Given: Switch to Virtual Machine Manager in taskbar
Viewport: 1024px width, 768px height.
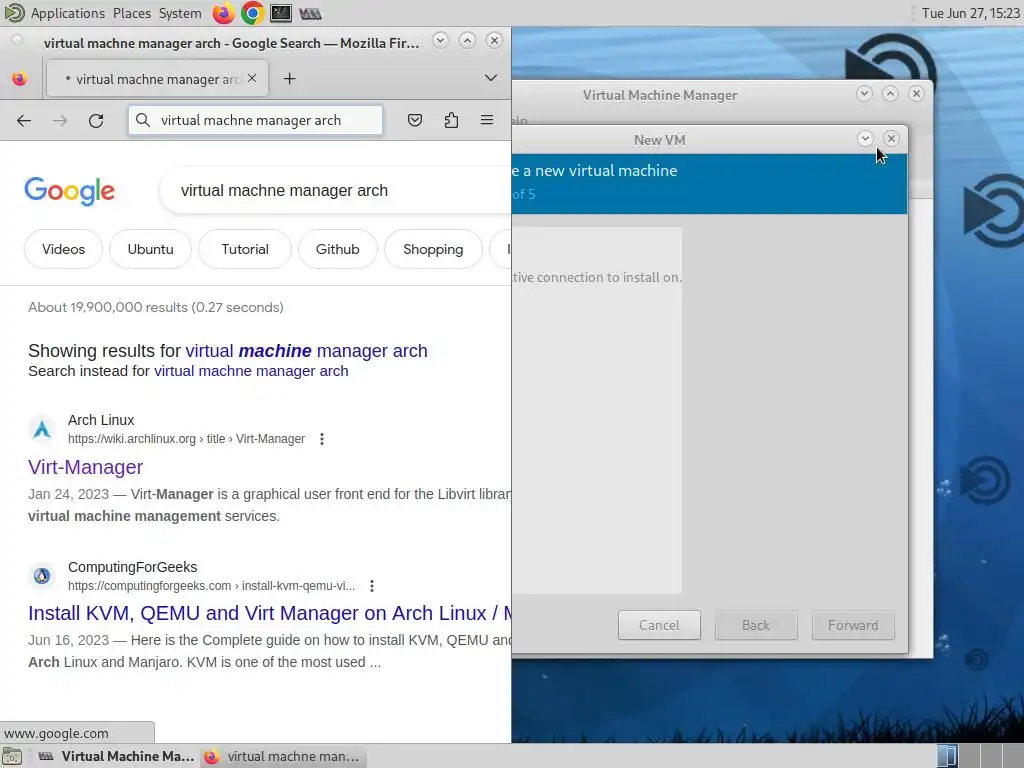Looking at the screenshot, I should (x=116, y=756).
